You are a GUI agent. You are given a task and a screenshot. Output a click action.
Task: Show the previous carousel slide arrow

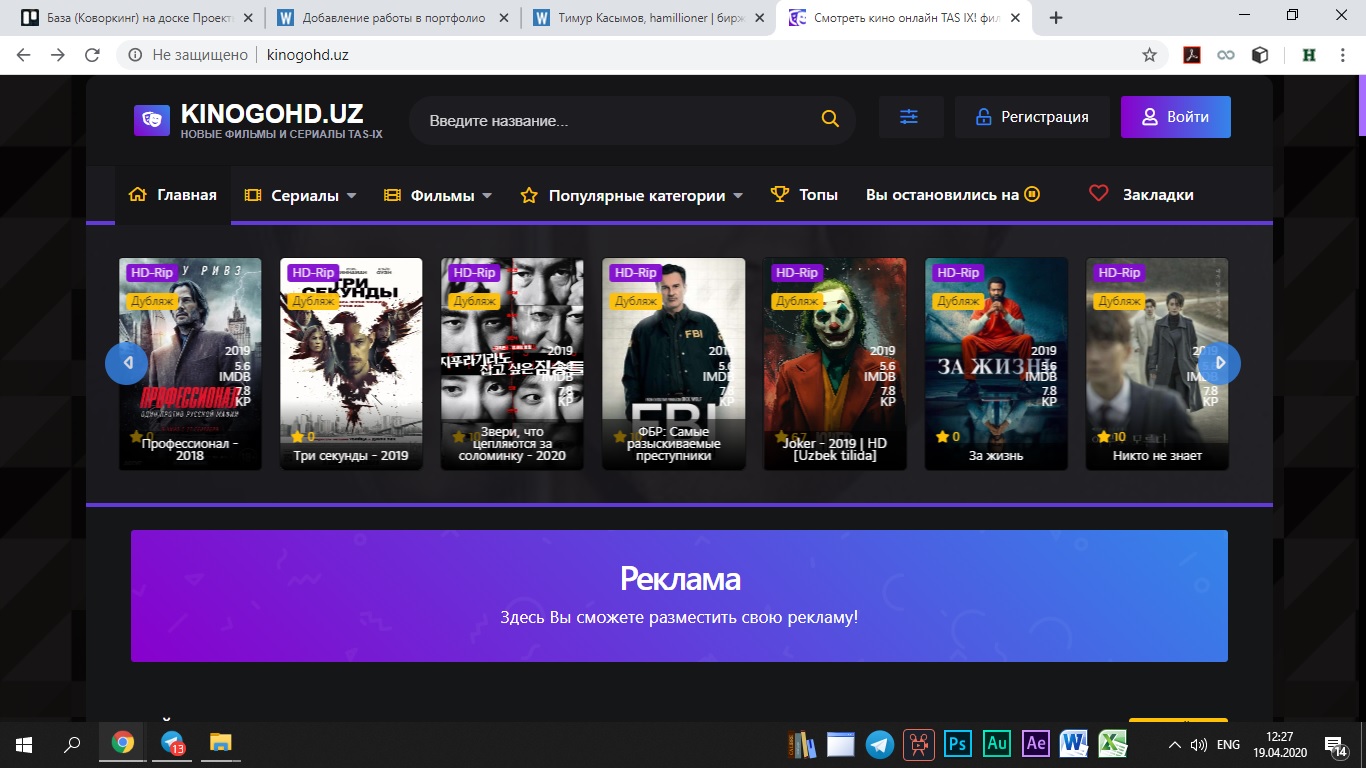coord(126,364)
